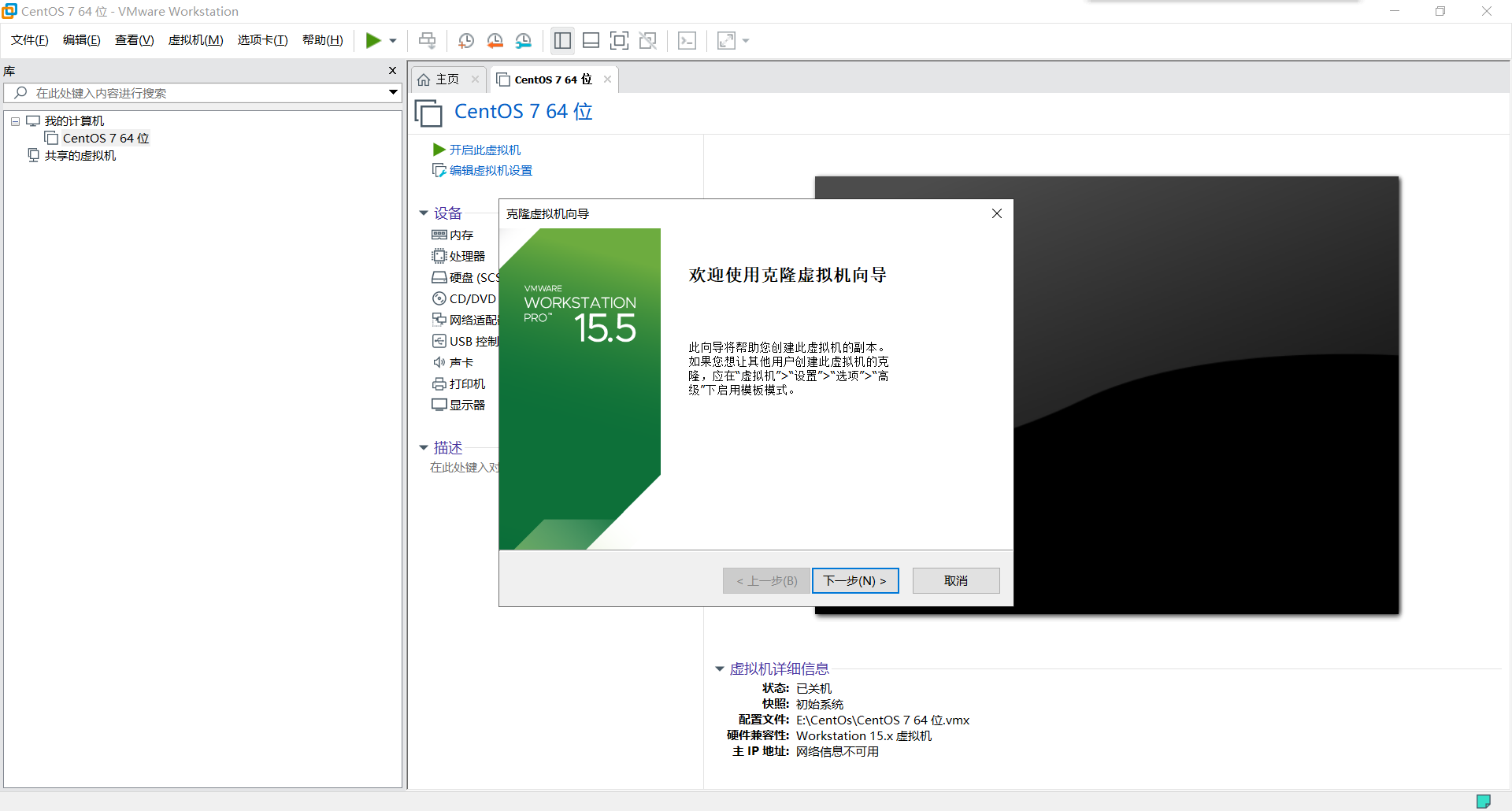Open the 帮助(H) menu
1512x811 pixels.
(323, 40)
